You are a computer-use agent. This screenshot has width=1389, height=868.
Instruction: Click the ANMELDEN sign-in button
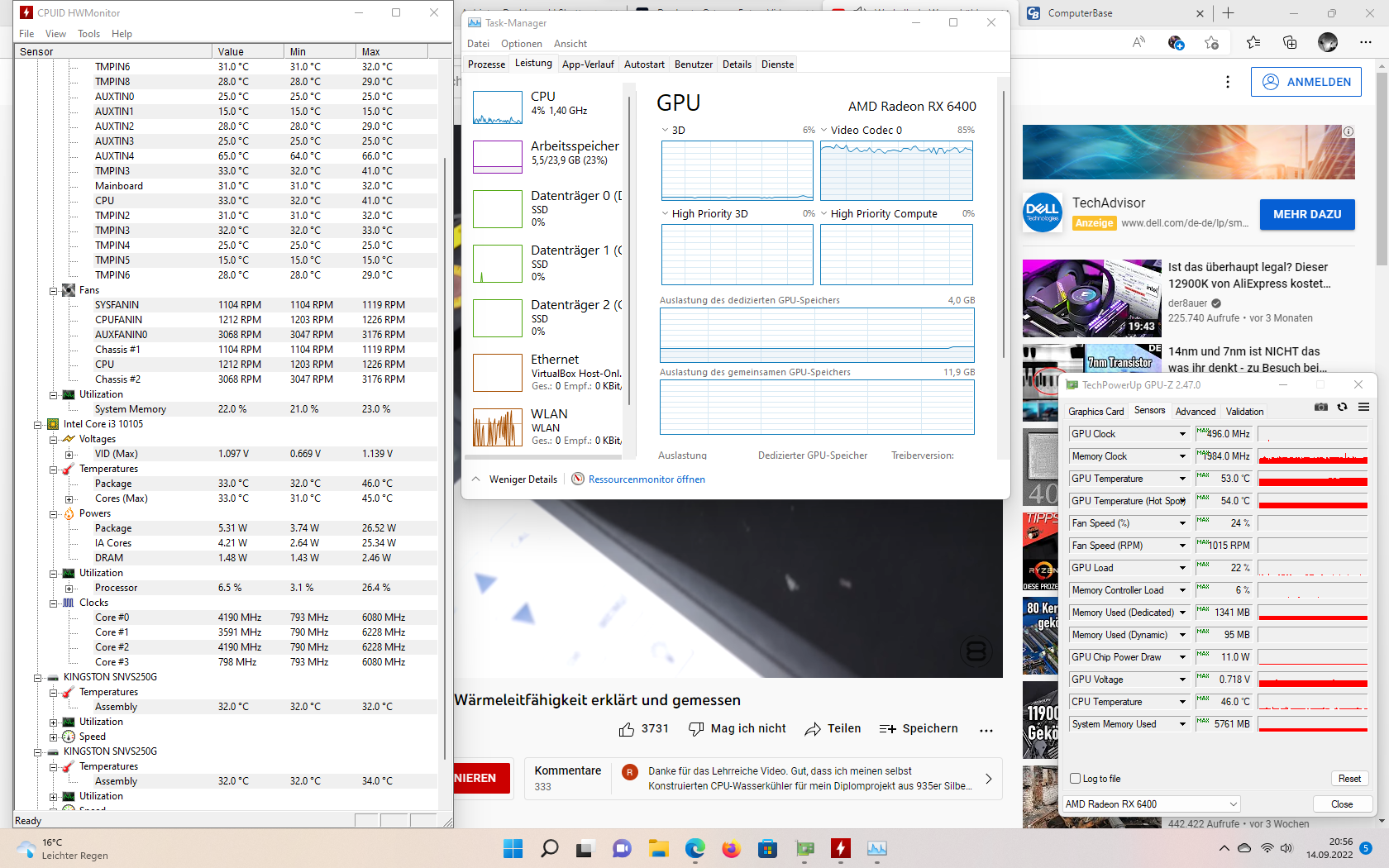1306,82
